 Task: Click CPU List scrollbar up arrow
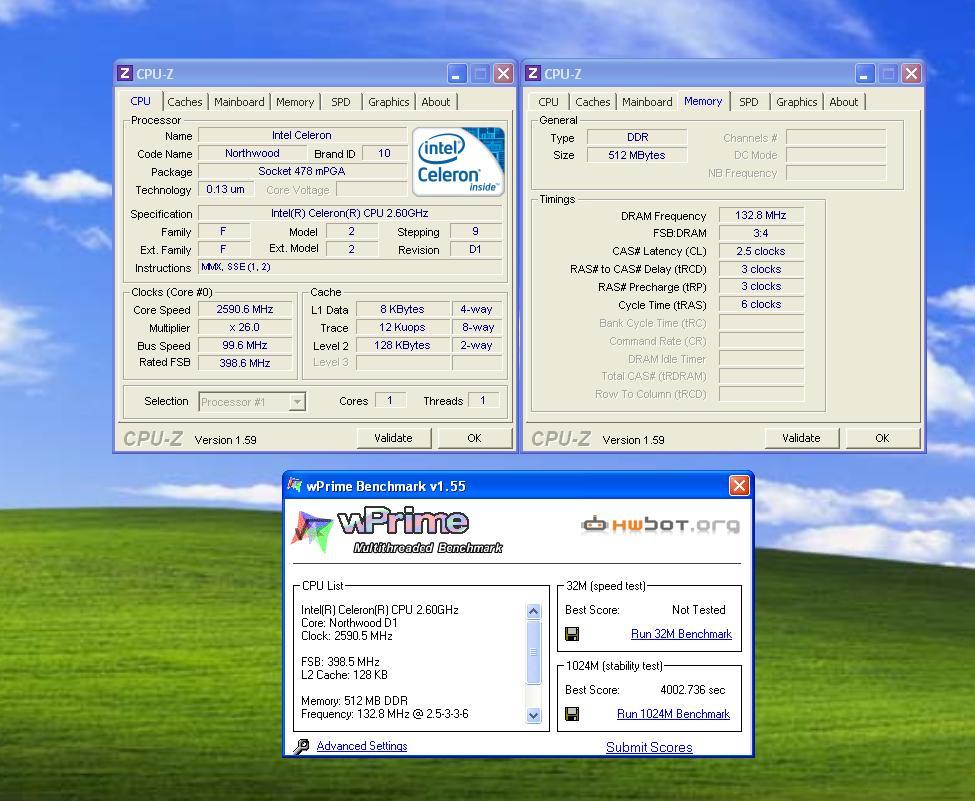(534, 611)
